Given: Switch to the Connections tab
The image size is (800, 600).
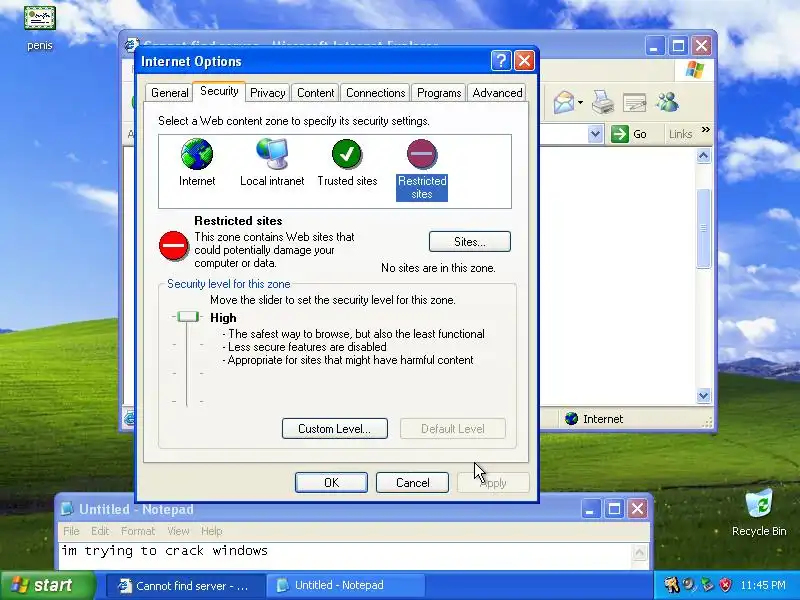Looking at the screenshot, I should (376, 93).
